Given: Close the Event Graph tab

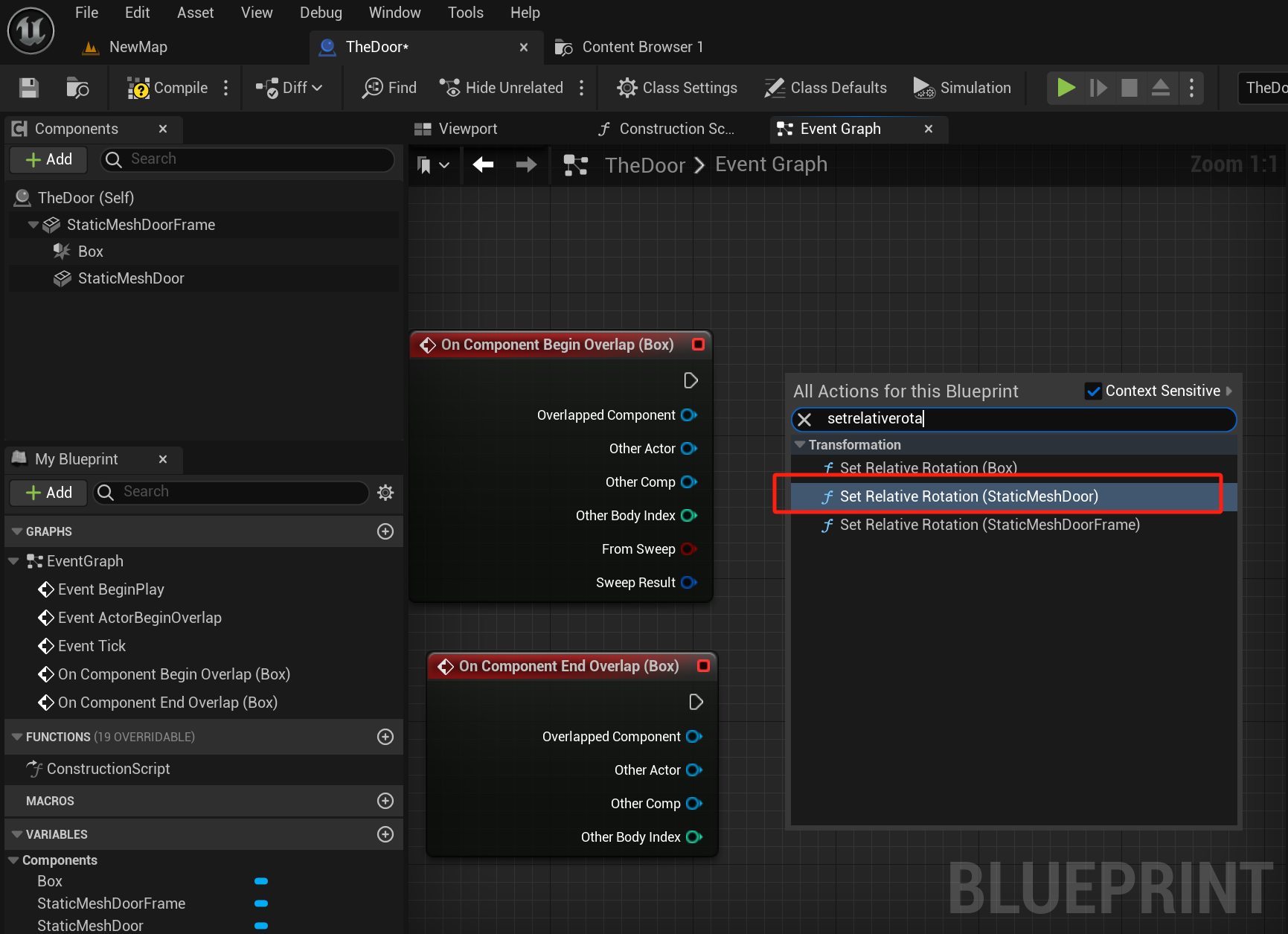Looking at the screenshot, I should (929, 129).
